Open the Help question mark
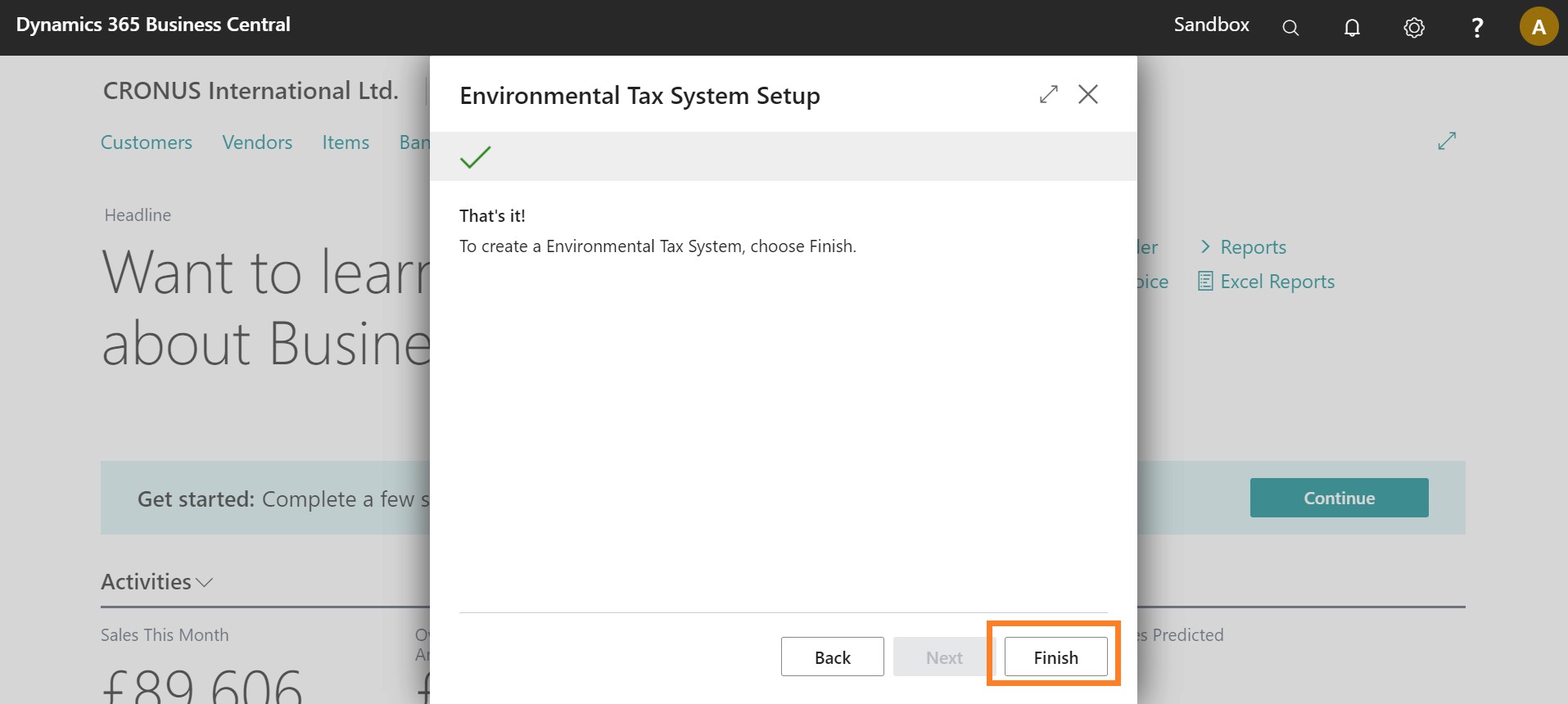 coord(1477,28)
